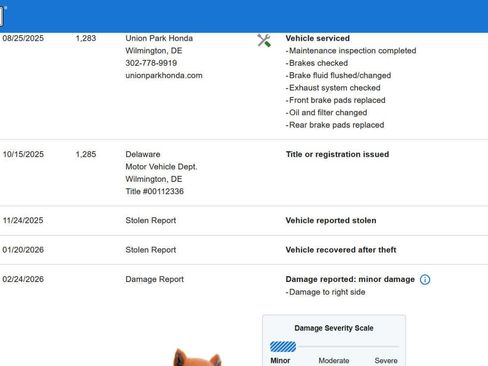Select 'Maintenance inspection completed' line
Screen dimensions: 488x366
(351, 51)
